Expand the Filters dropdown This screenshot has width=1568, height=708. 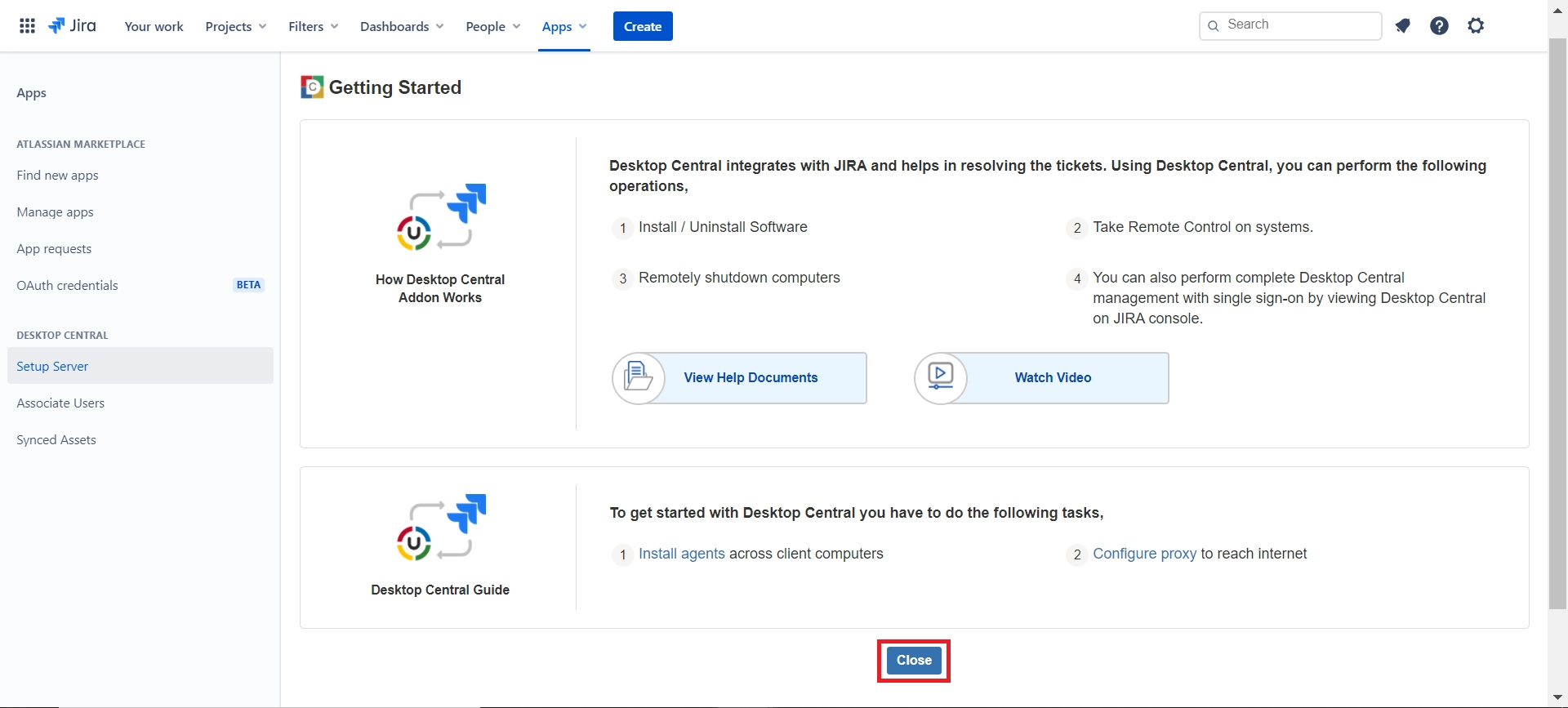point(313,26)
